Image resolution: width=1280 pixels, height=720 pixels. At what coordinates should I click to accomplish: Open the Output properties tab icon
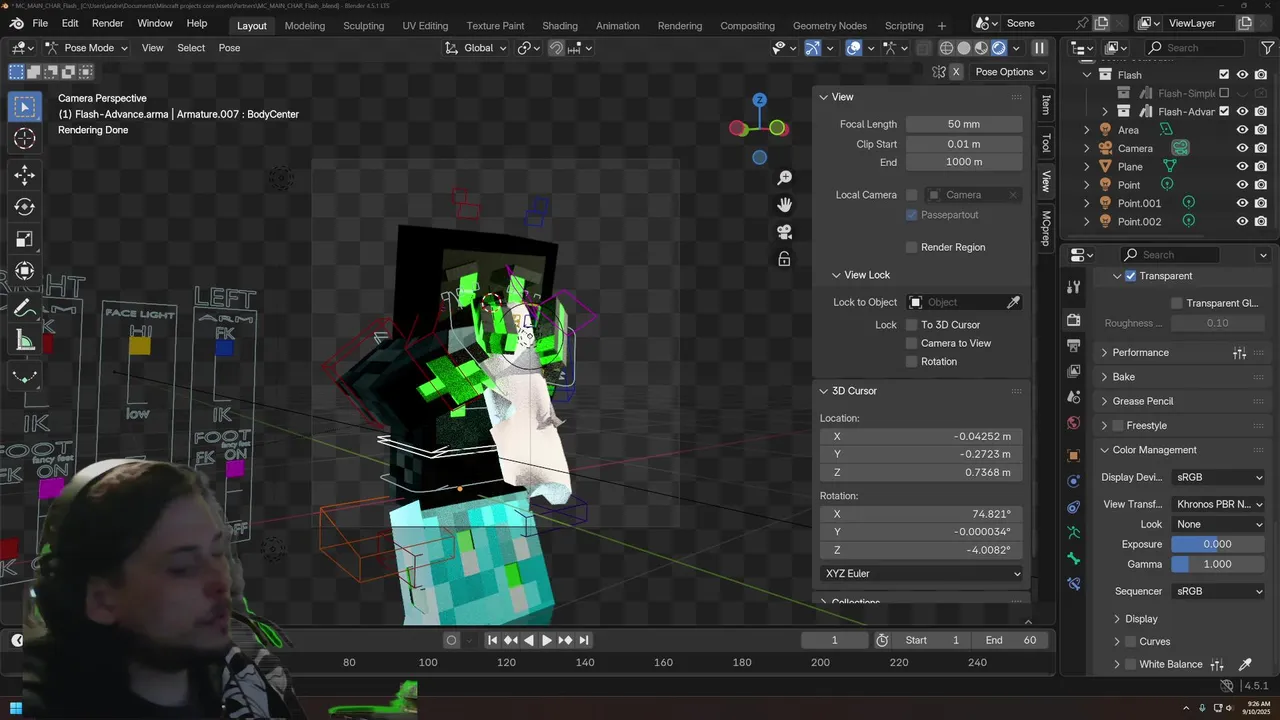tap(1074, 346)
